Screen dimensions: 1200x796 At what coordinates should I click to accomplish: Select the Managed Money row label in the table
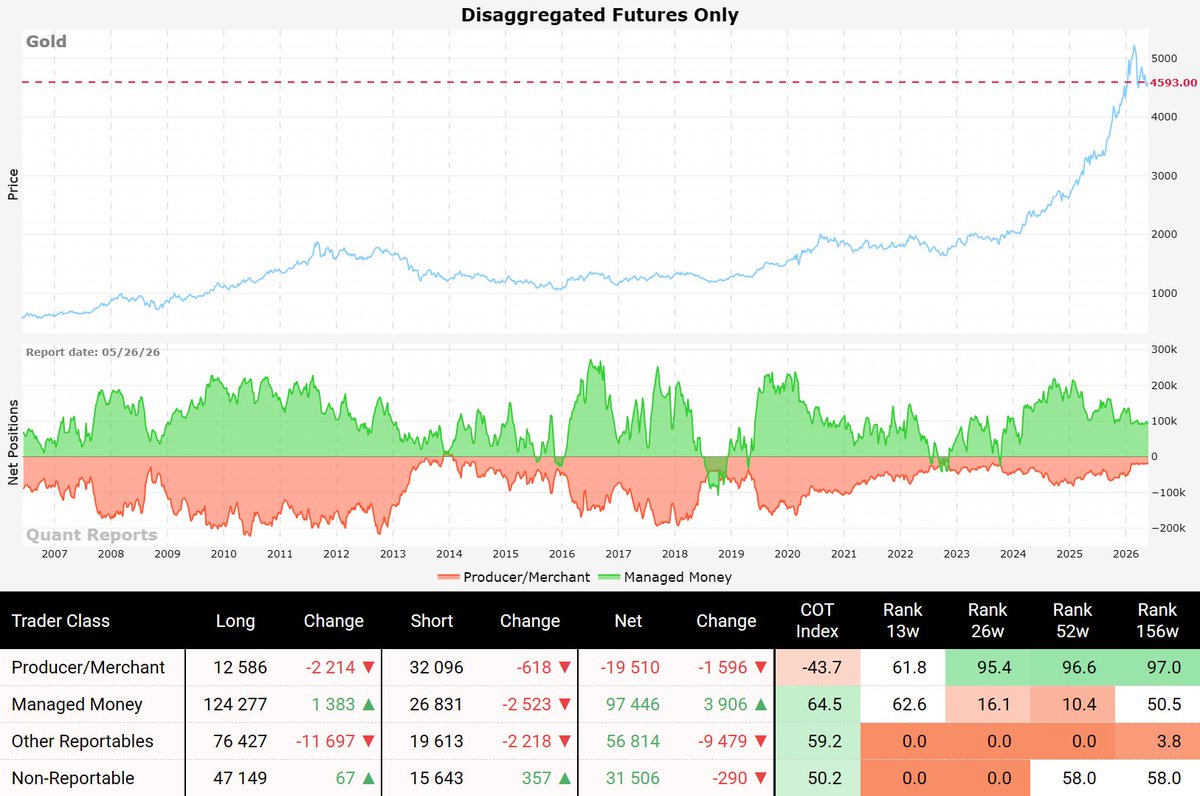point(77,705)
